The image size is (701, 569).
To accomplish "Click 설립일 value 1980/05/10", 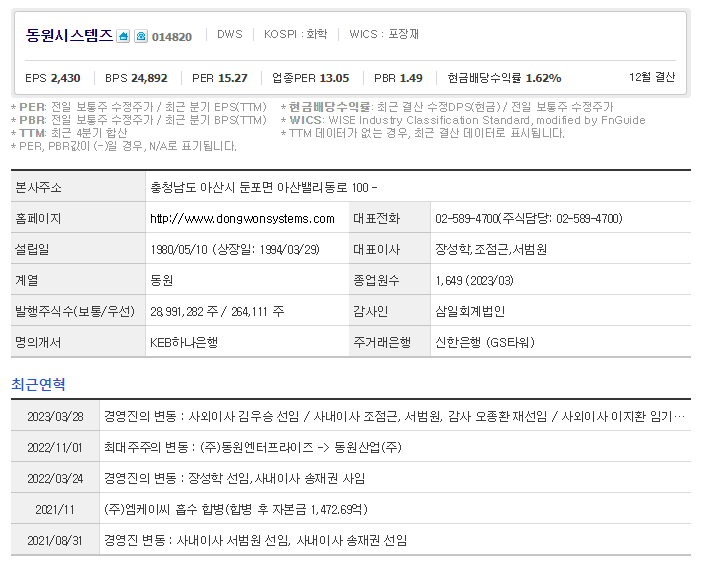I will pos(179,249).
